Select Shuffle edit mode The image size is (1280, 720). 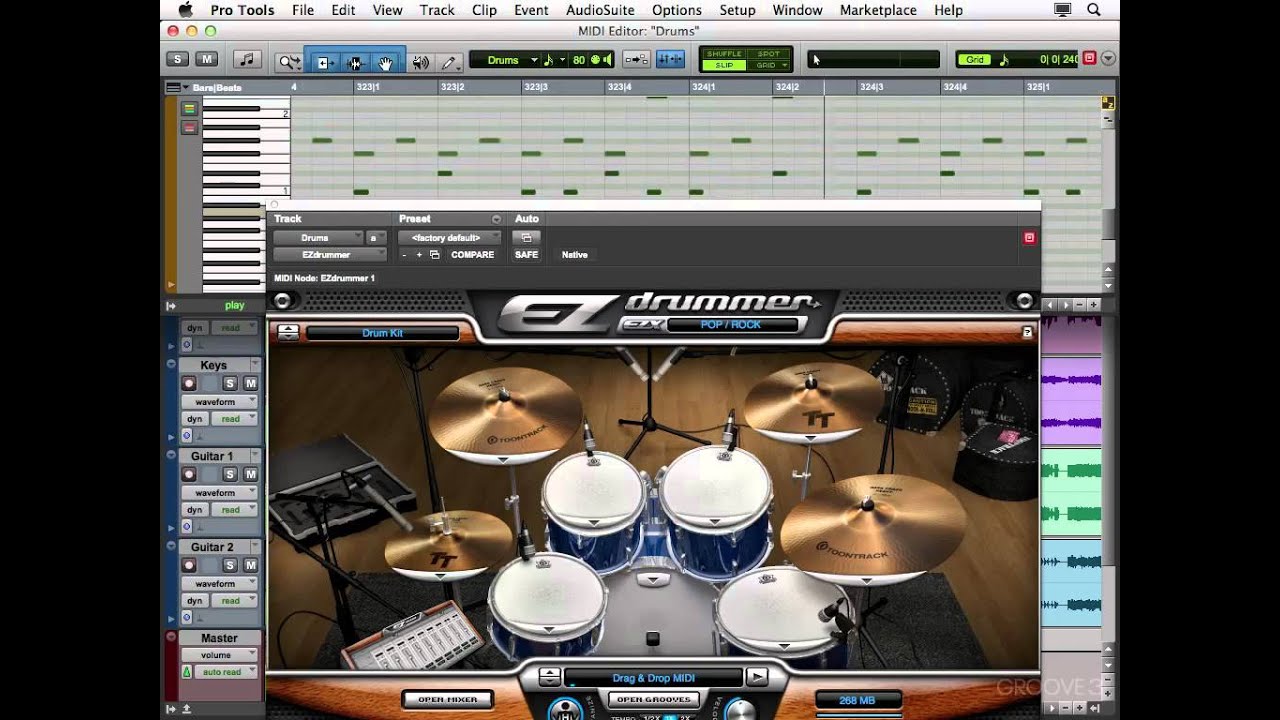click(723, 54)
